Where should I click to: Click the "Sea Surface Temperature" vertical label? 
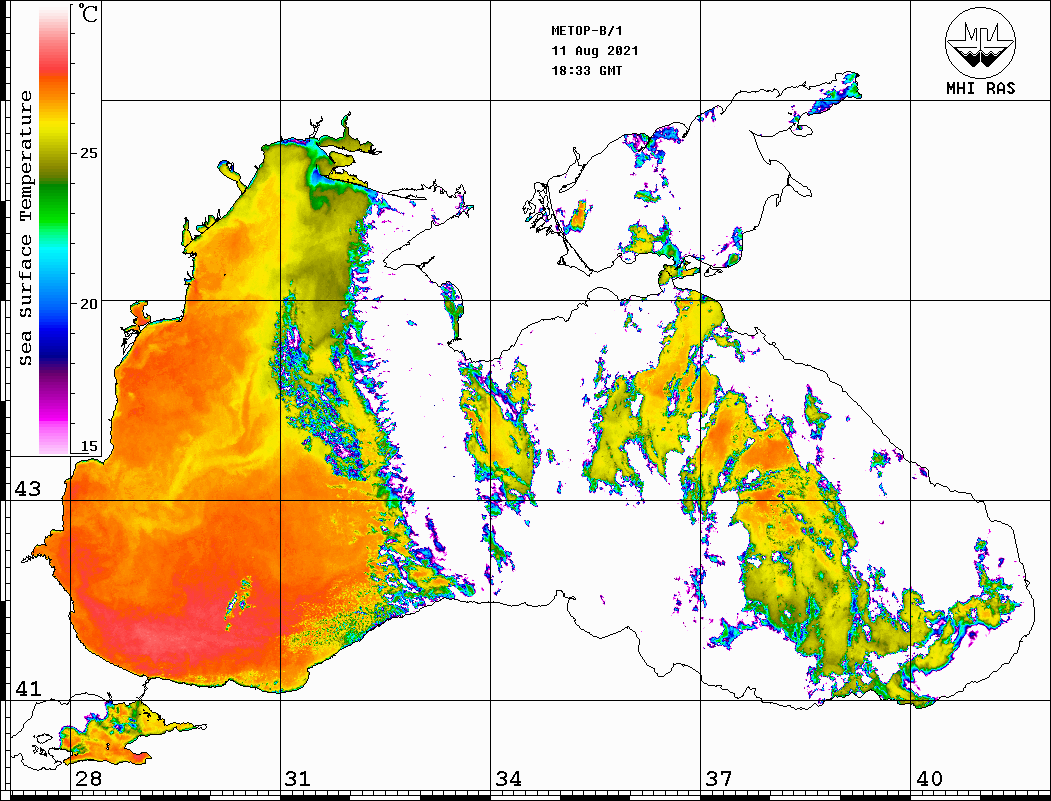click(25, 229)
